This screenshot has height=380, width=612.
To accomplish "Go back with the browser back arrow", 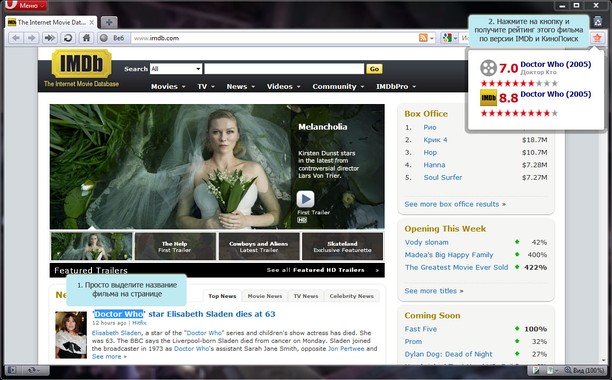I will click(16, 38).
